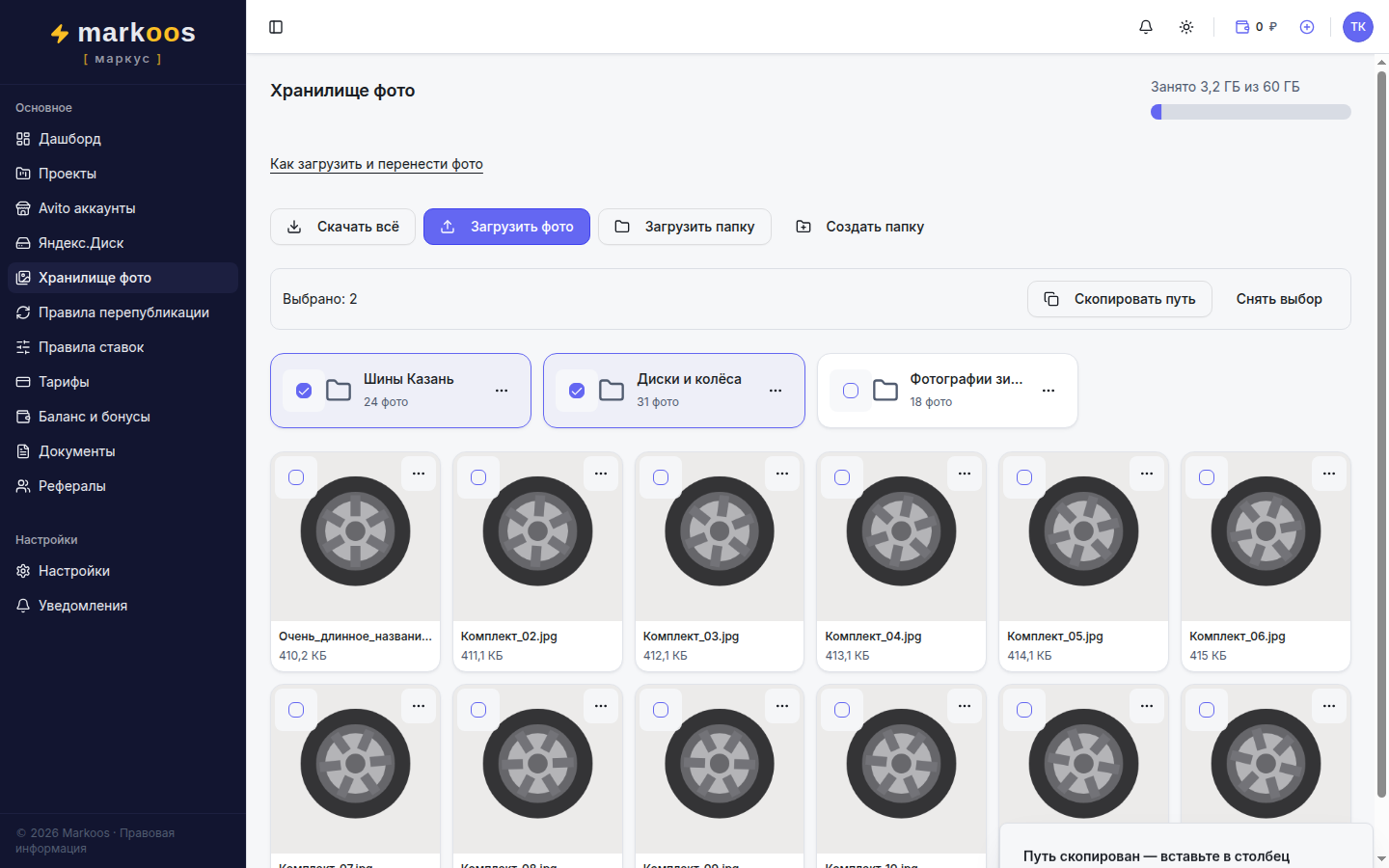Open Avito аккаунты section
The image size is (1389, 868).
(x=123, y=208)
